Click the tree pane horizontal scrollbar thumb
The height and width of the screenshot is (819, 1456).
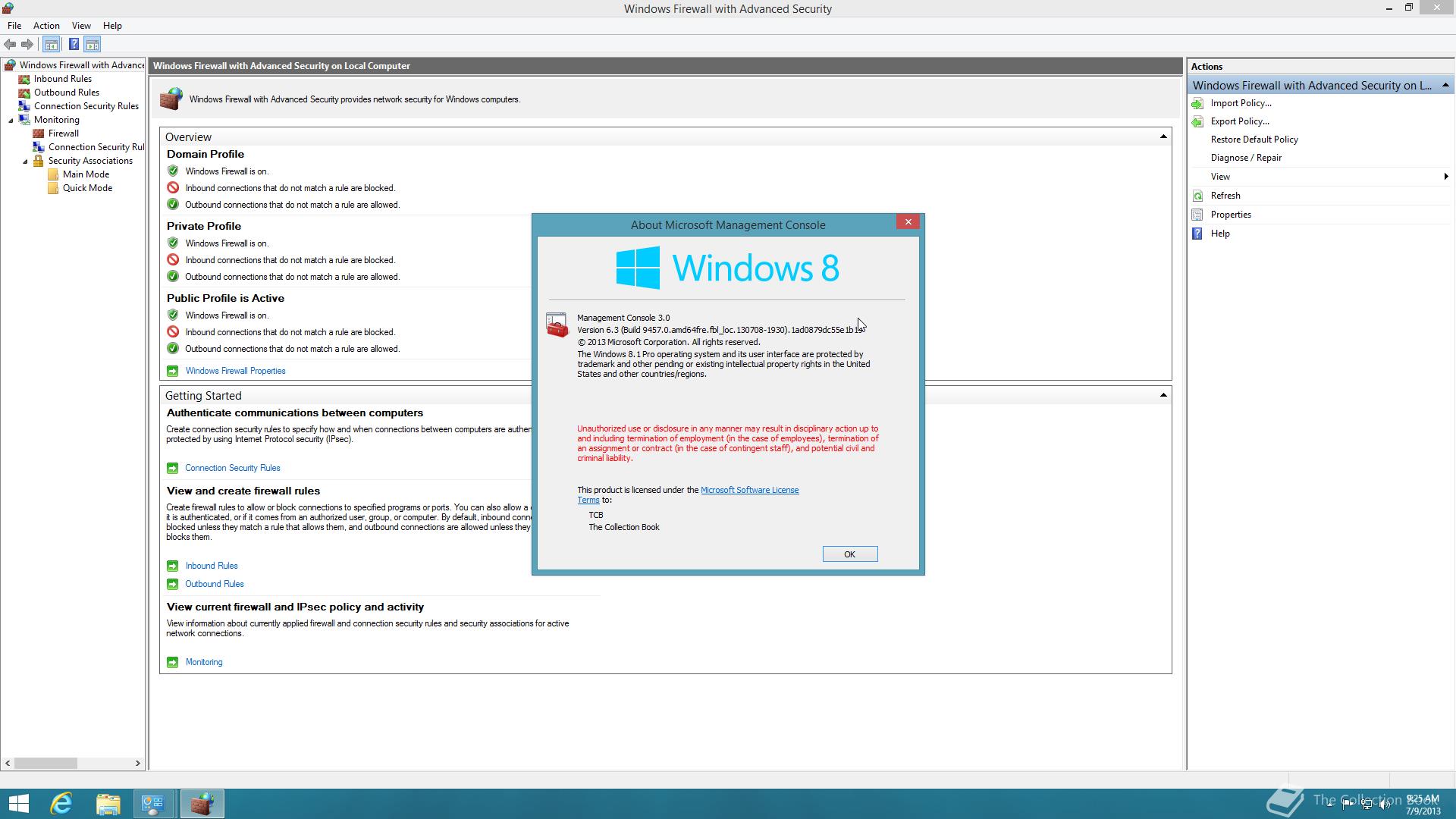tap(45, 763)
